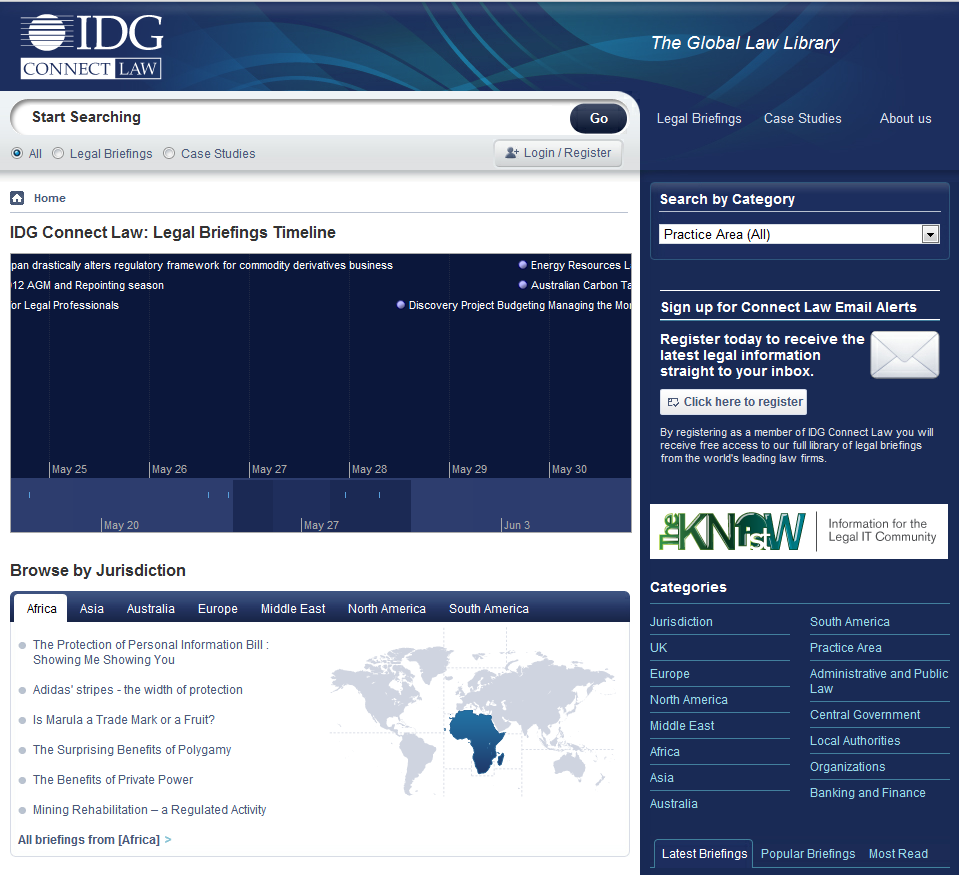Open the About us menu item
959x875 pixels.
coord(905,119)
